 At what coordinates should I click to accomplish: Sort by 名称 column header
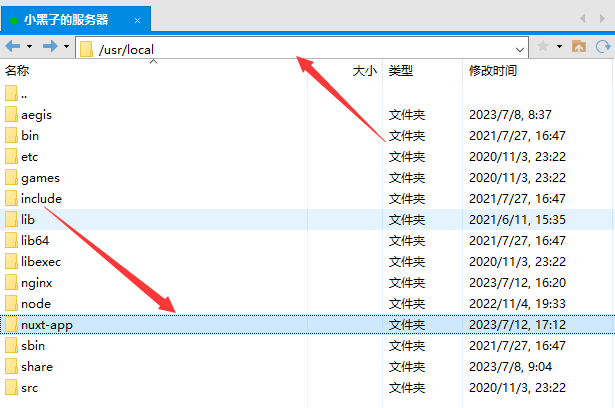tap(18, 71)
